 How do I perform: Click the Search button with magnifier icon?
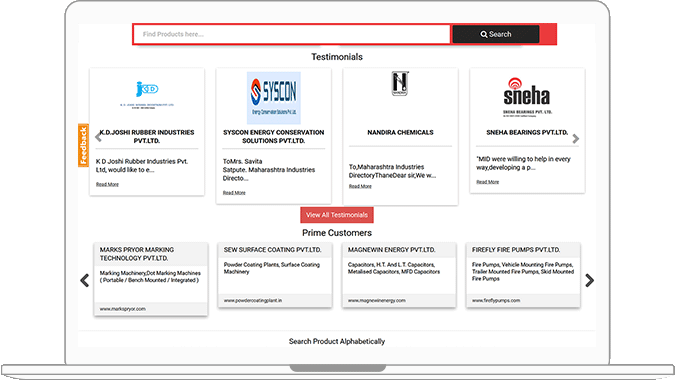coord(495,34)
